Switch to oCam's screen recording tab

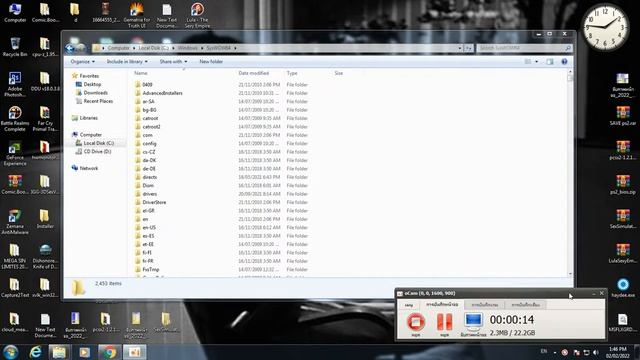click(442, 304)
